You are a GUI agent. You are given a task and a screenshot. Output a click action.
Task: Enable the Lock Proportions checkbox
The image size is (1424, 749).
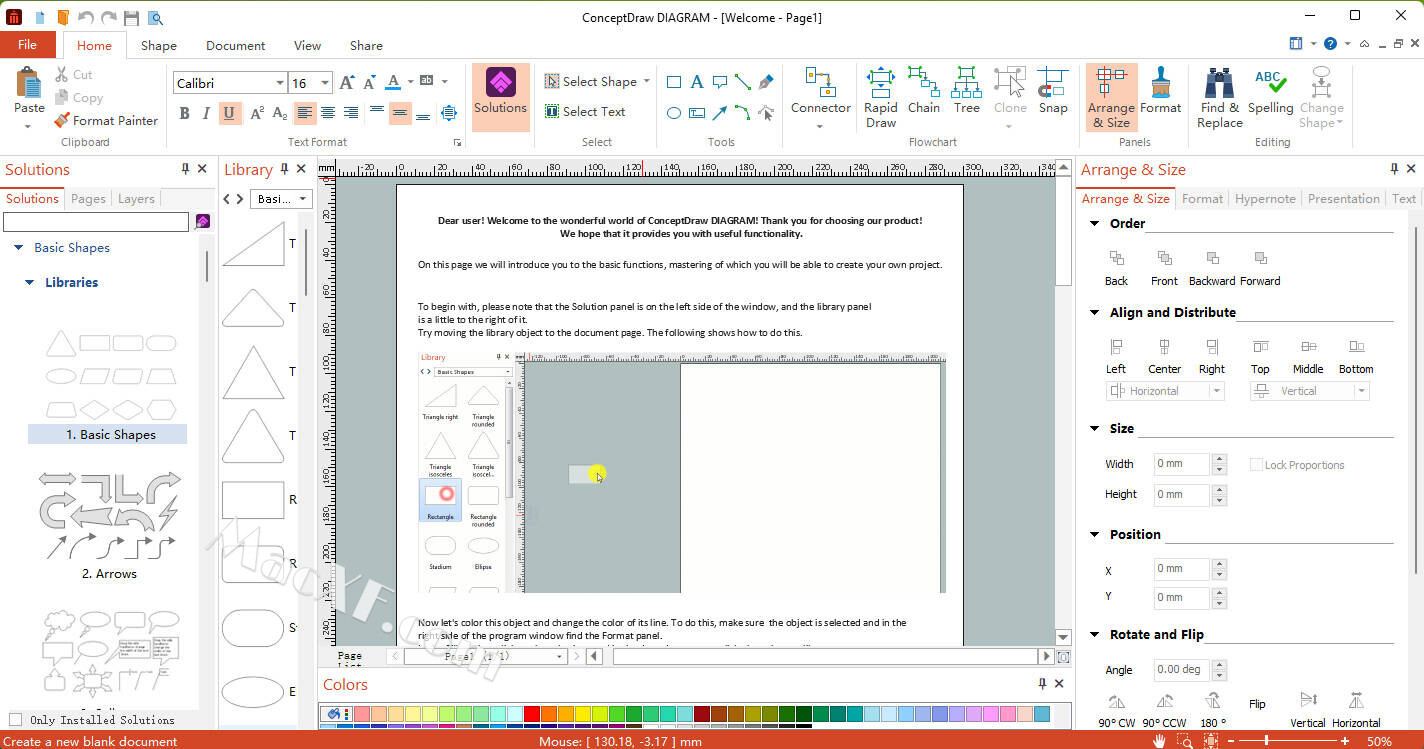(1257, 465)
